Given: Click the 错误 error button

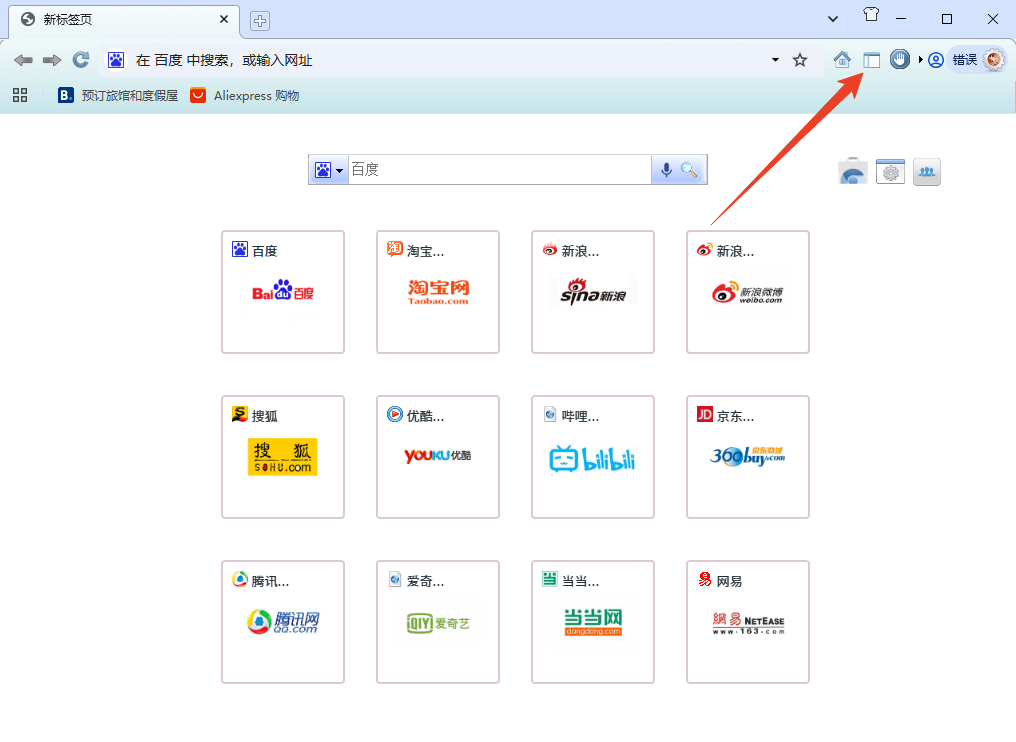Looking at the screenshot, I should point(967,59).
